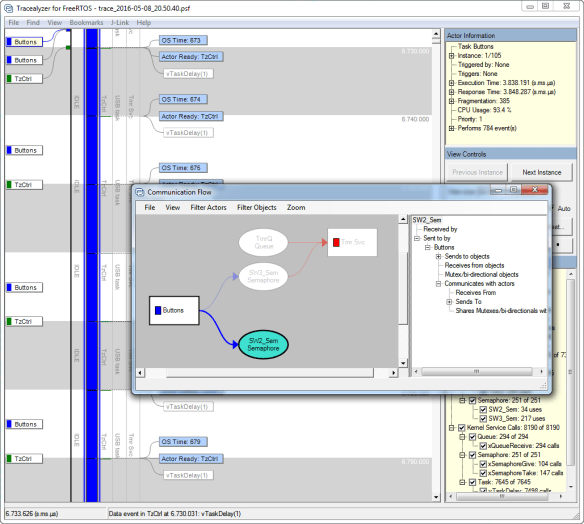The height and width of the screenshot is (524, 584).
Task: Toggle the xQueueReceive: 294 calls checkbox
Action: point(483,446)
